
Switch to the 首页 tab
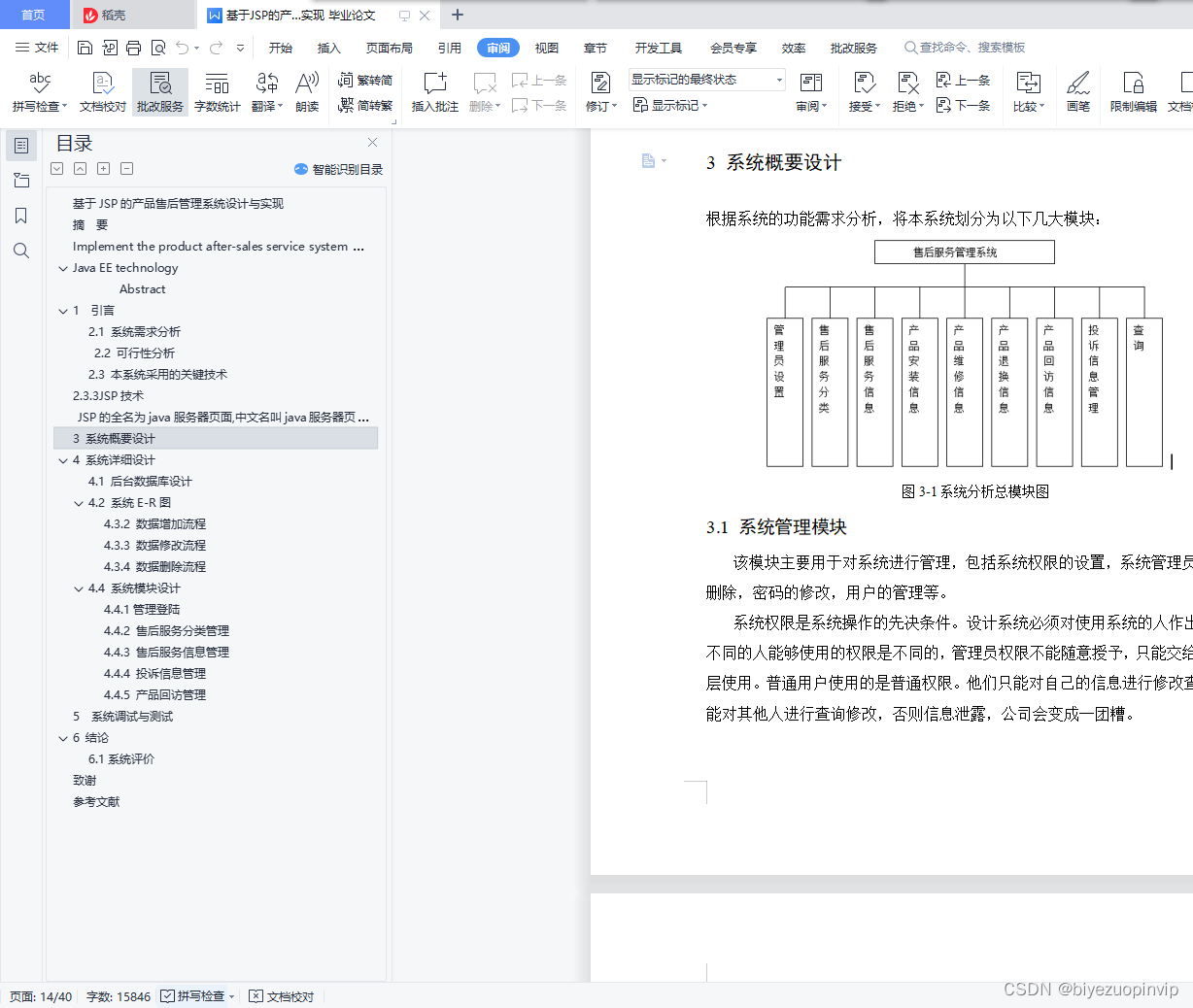33,15
